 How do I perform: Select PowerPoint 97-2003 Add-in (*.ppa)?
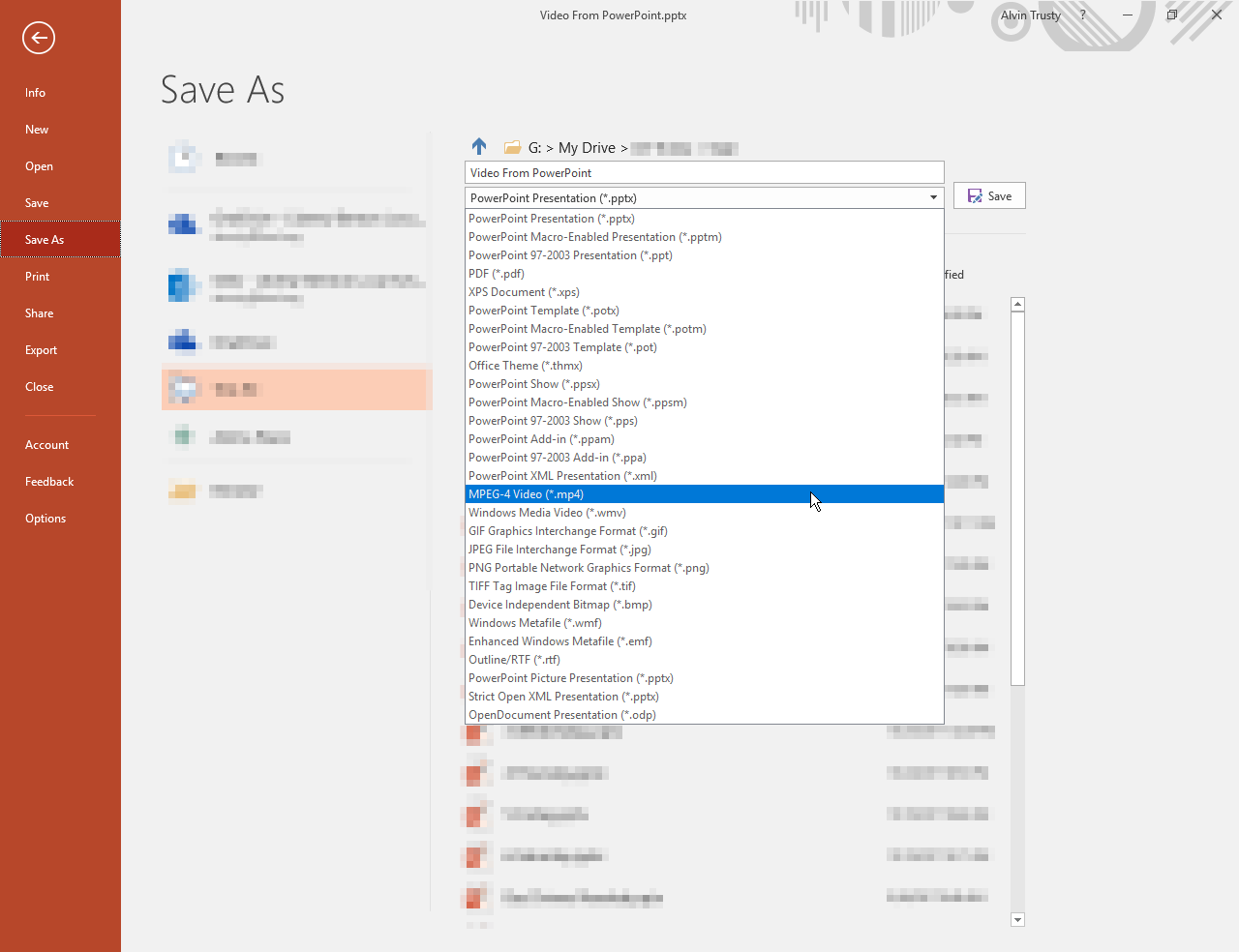click(x=704, y=458)
